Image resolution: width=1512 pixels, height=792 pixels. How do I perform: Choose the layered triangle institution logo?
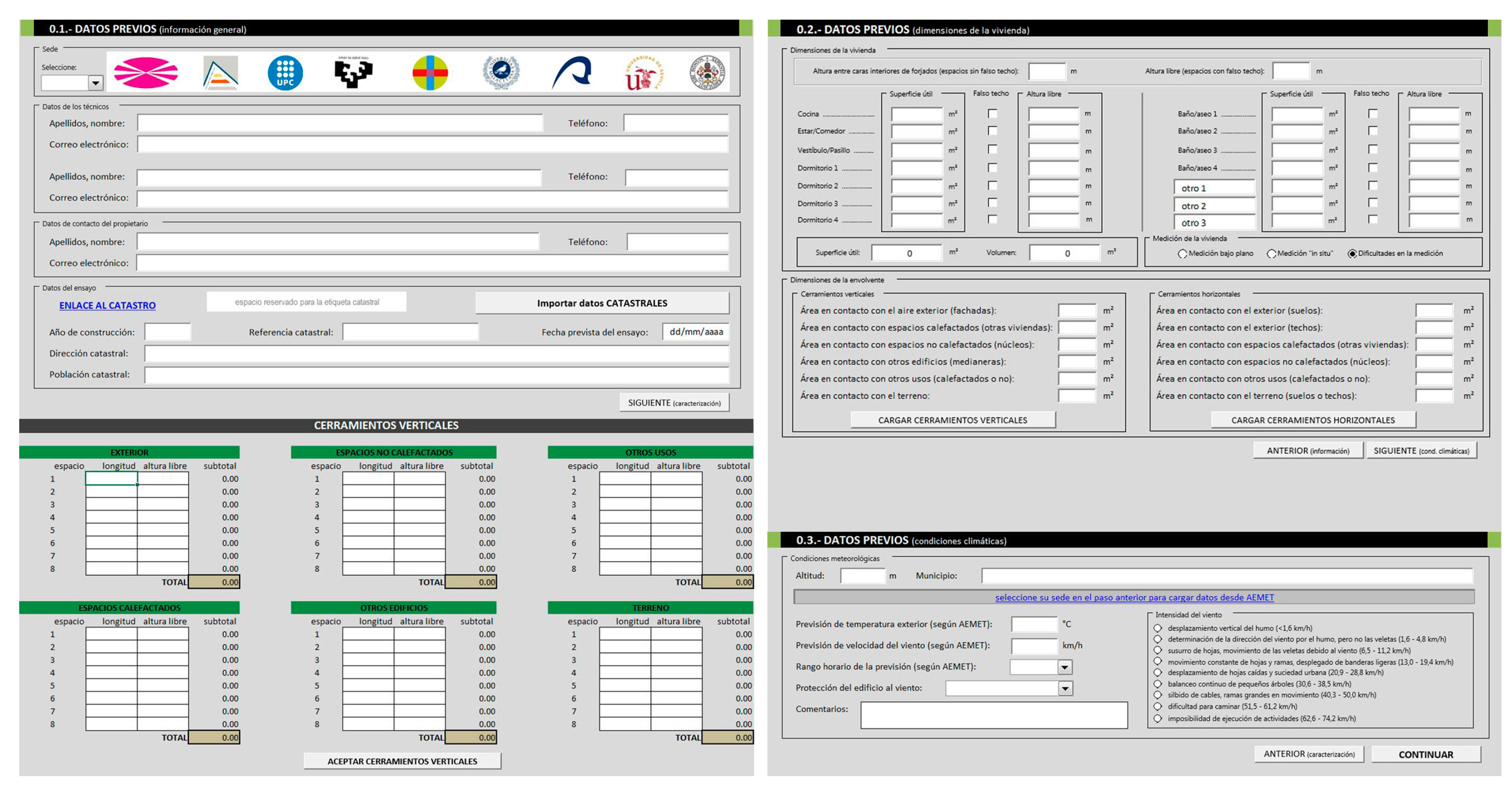coord(220,73)
